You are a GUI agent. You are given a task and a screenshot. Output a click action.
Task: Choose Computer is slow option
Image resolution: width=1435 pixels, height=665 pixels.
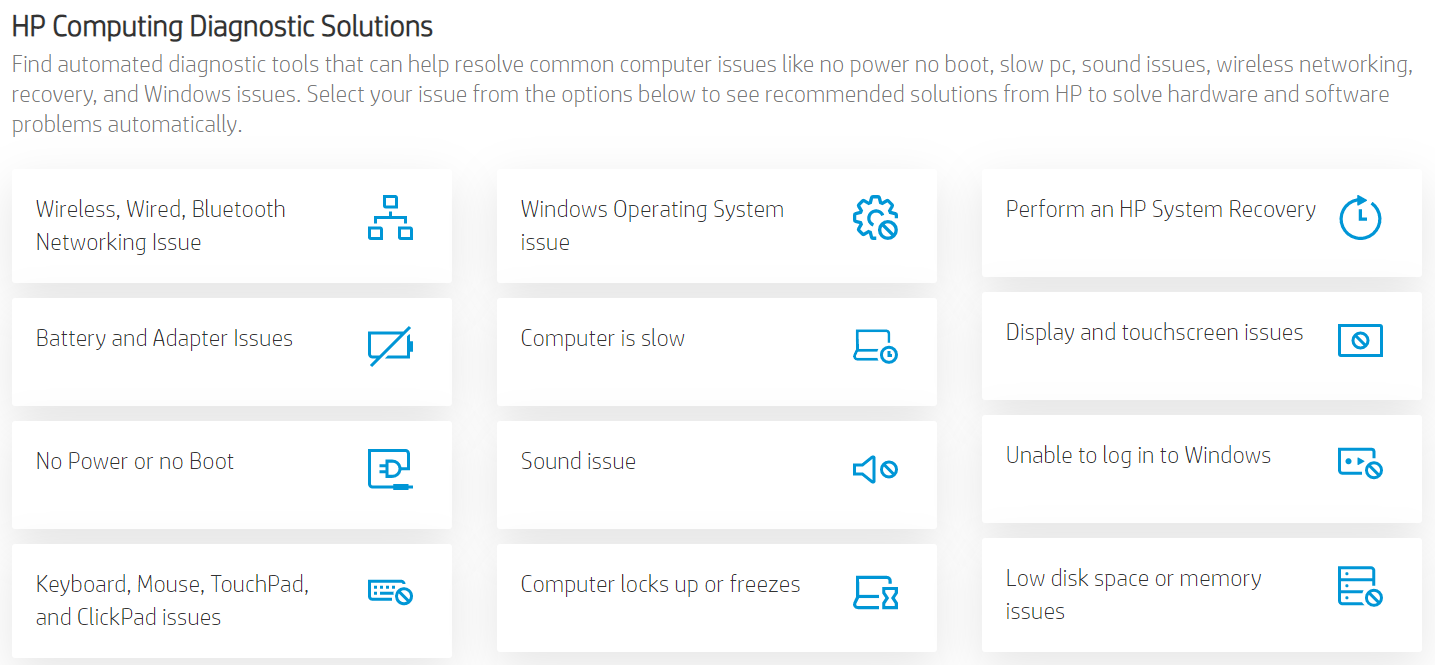point(602,338)
